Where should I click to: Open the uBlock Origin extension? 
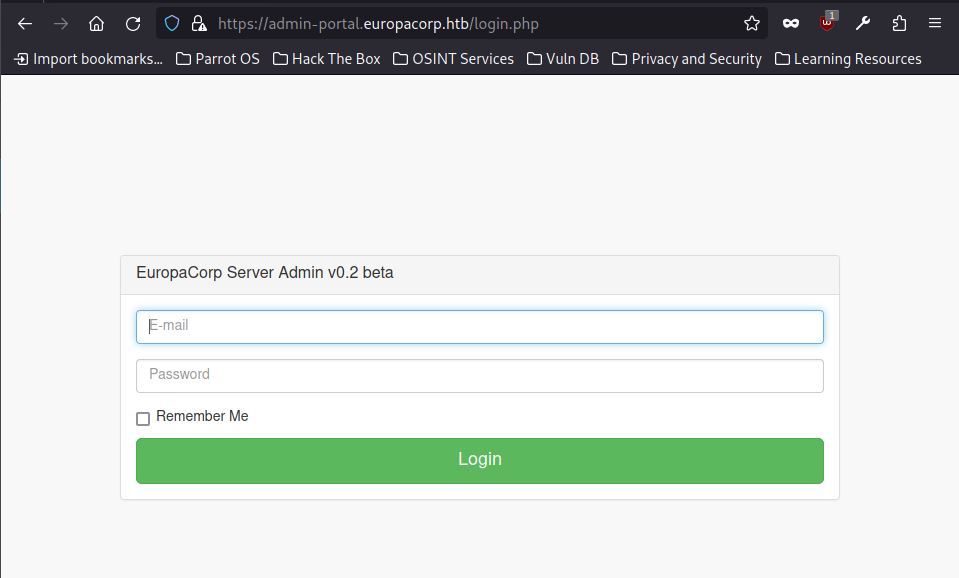pos(827,23)
